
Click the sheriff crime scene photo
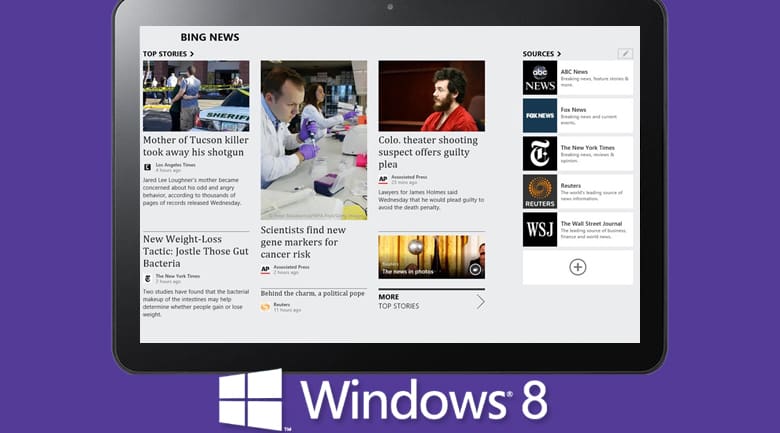(196, 96)
